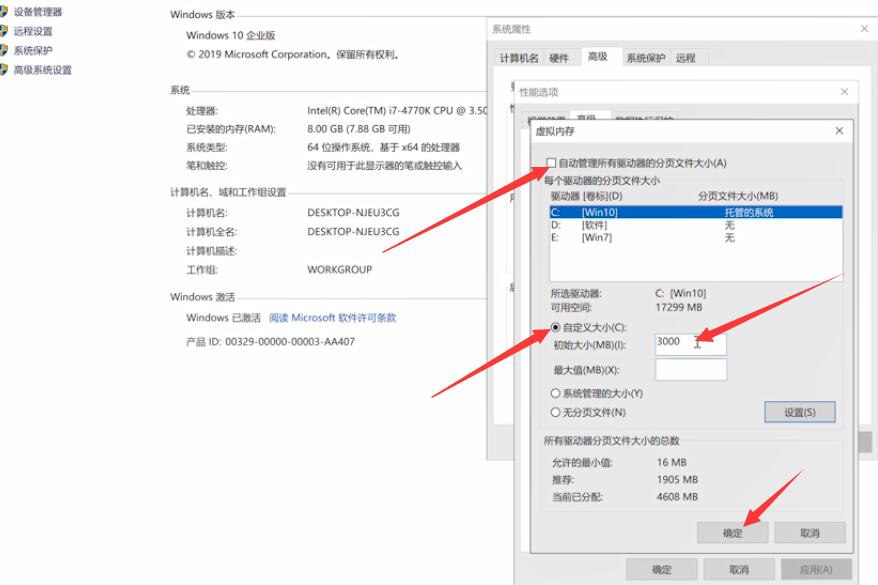Click the WORKGROUP workgroup value

[339, 269]
